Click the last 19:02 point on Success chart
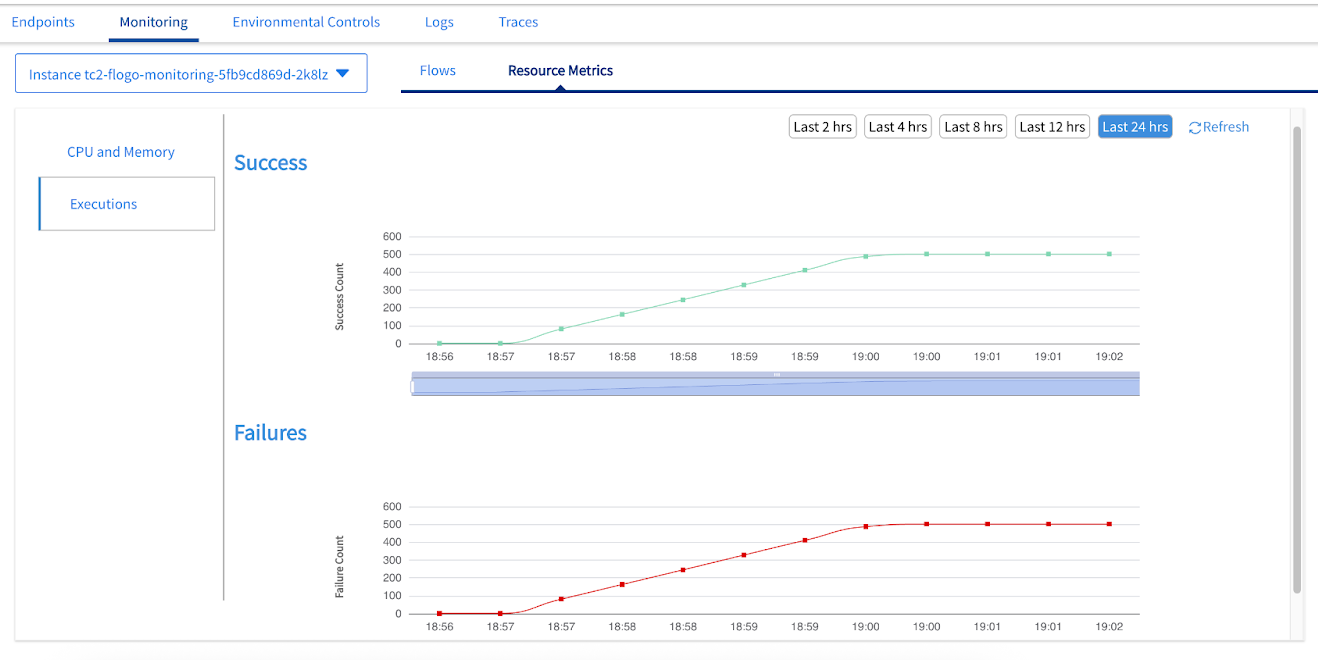 point(1109,254)
